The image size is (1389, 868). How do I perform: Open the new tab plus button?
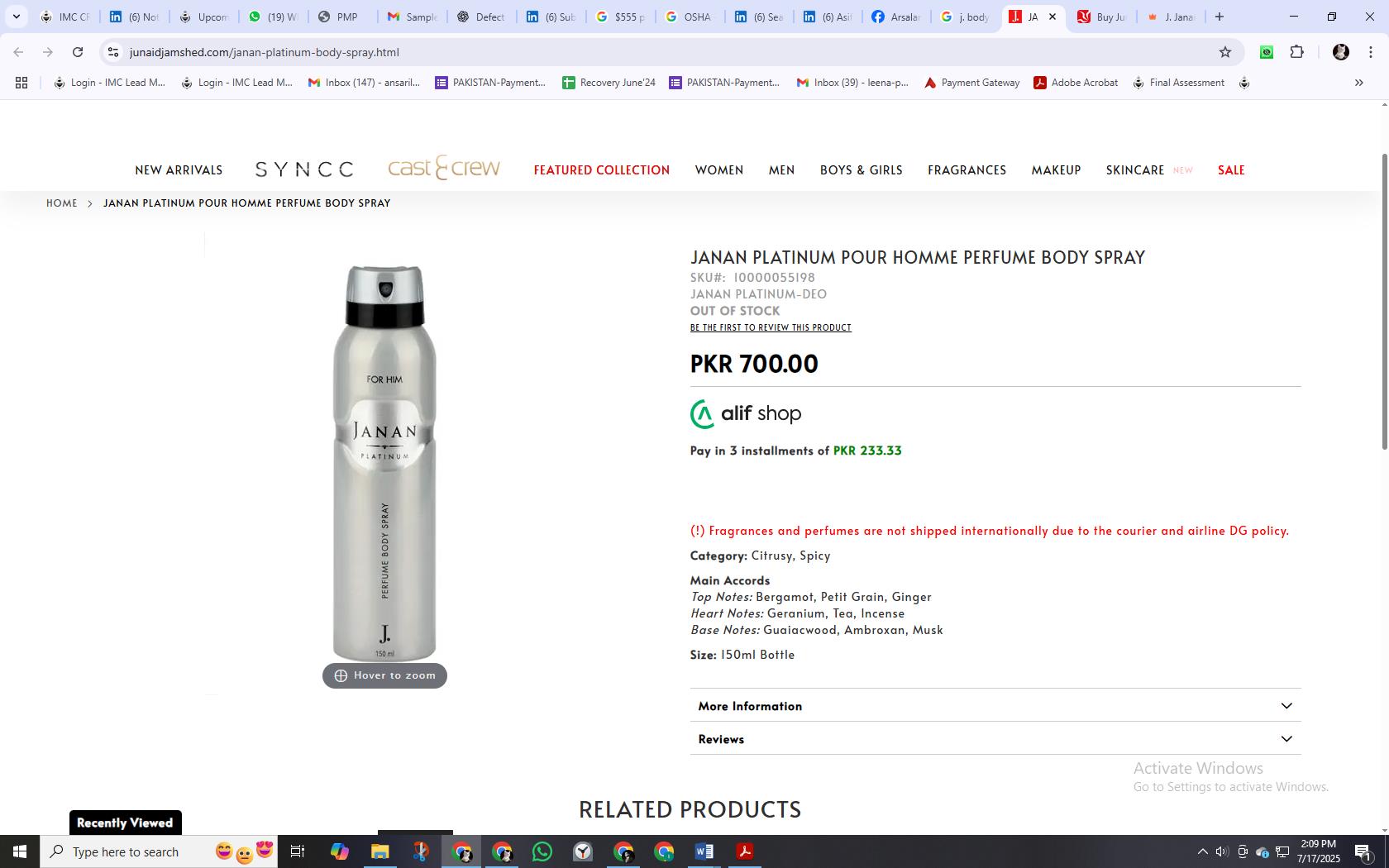1219,17
